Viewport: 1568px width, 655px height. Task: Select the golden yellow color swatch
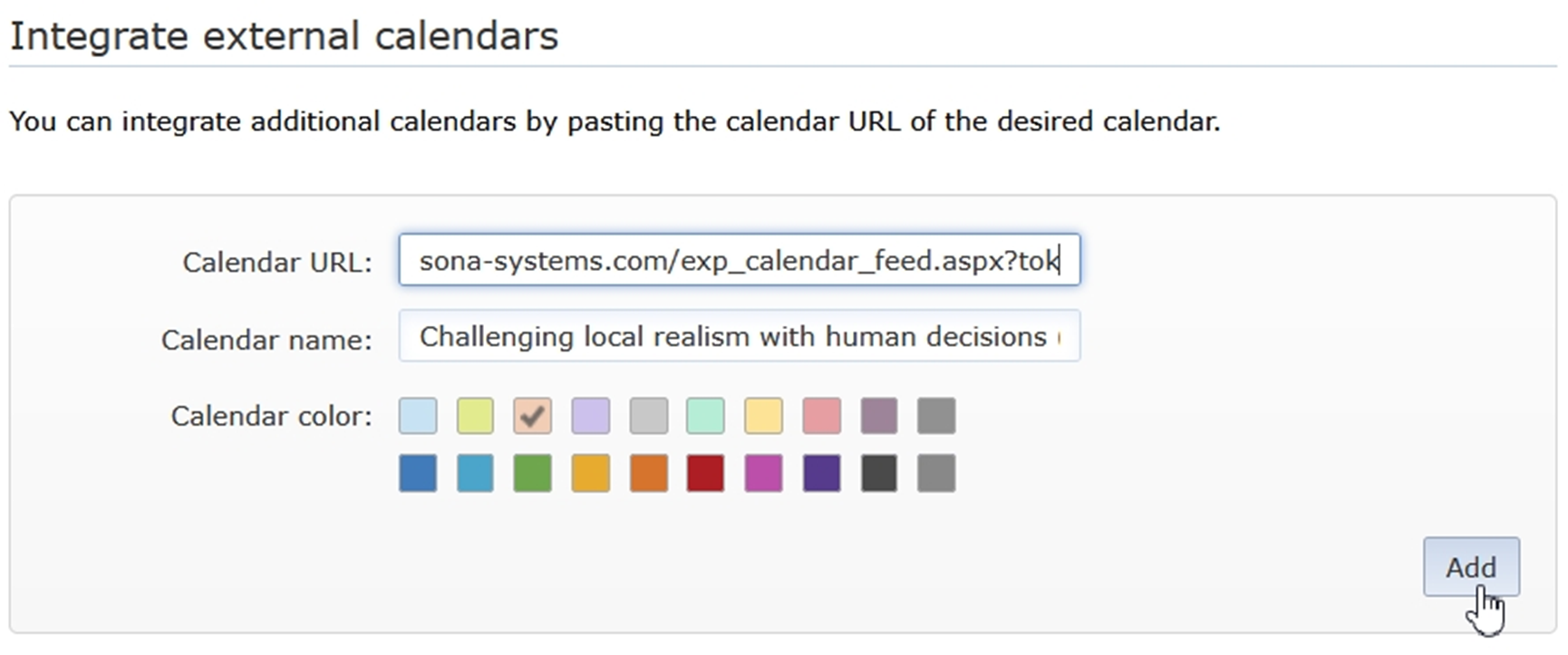pyautogui.click(x=590, y=474)
